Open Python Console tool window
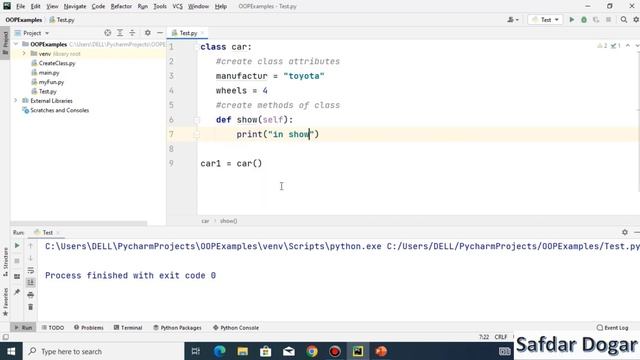The width and height of the screenshot is (640, 360). (236, 327)
